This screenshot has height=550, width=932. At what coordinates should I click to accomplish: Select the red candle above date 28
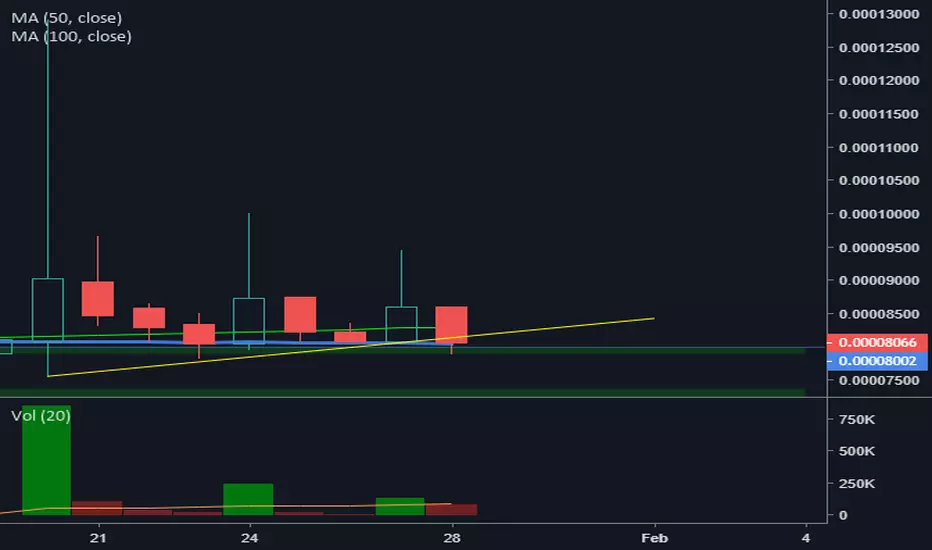click(452, 325)
